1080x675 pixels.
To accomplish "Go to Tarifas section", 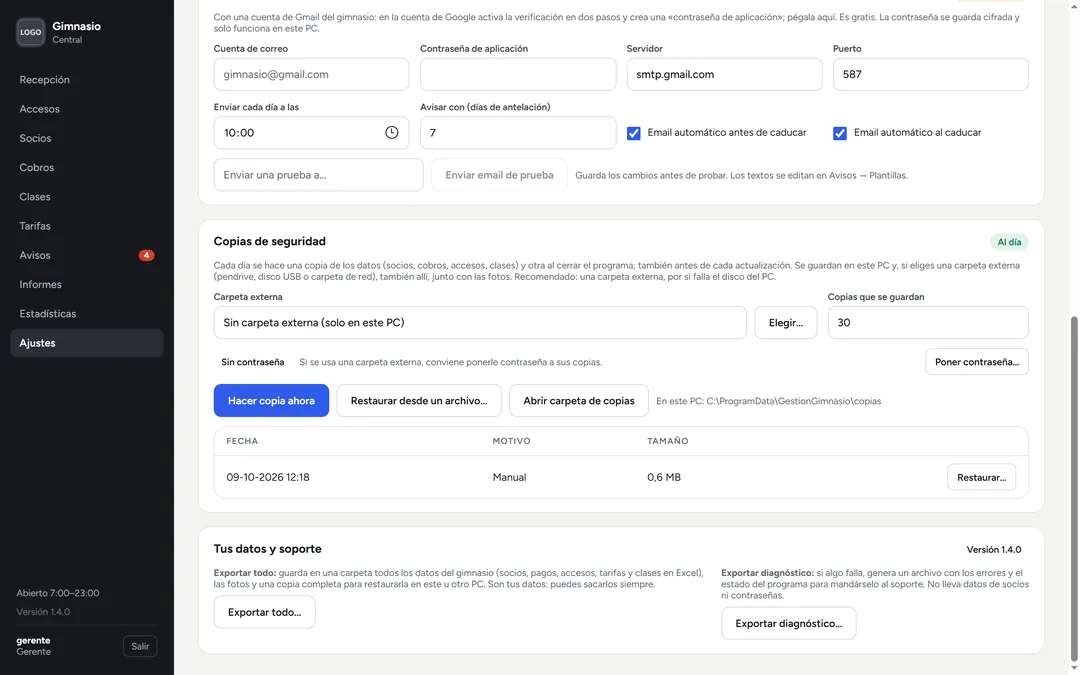I will [x=87, y=226].
